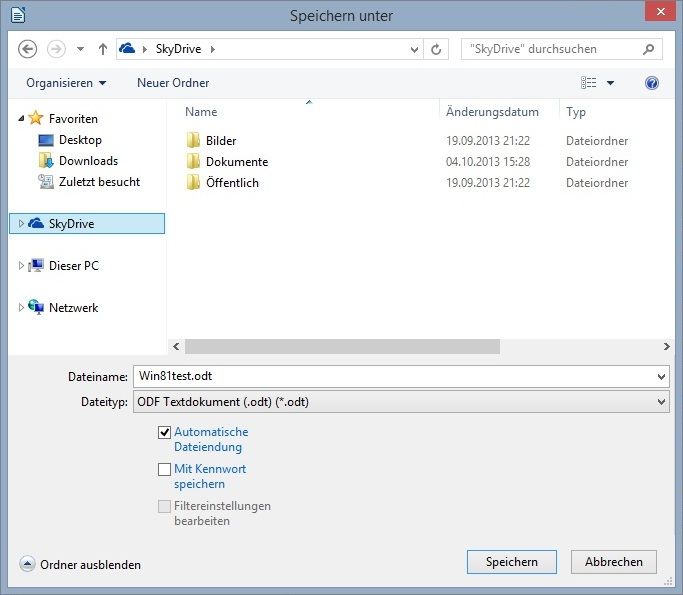Select Downloads in Favoriten
683x595 pixels.
pos(88,161)
